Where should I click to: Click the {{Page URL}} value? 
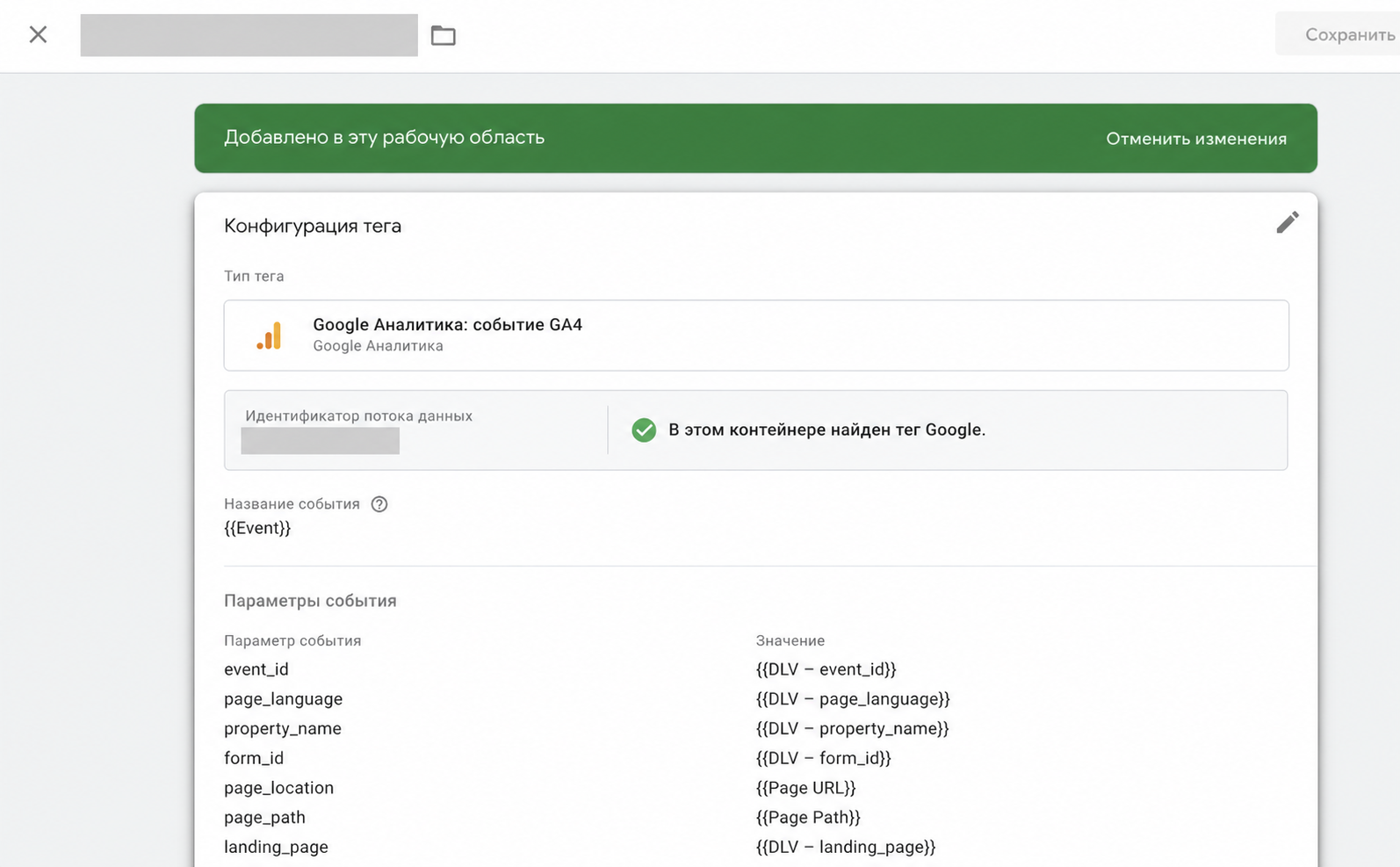tap(805, 788)
